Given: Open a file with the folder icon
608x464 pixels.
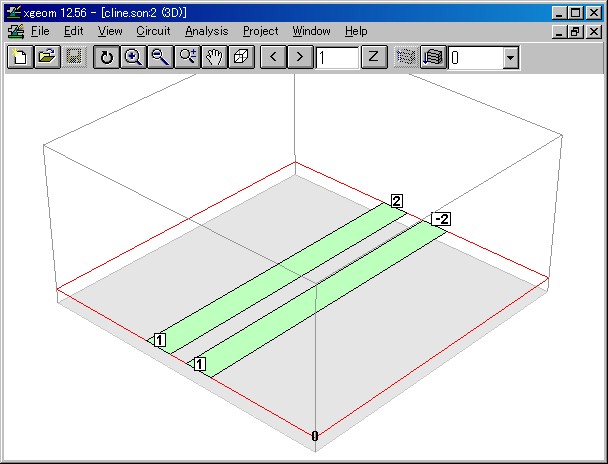Looking at the screenshot, I should pyautogui.click(x=47, y=57).
